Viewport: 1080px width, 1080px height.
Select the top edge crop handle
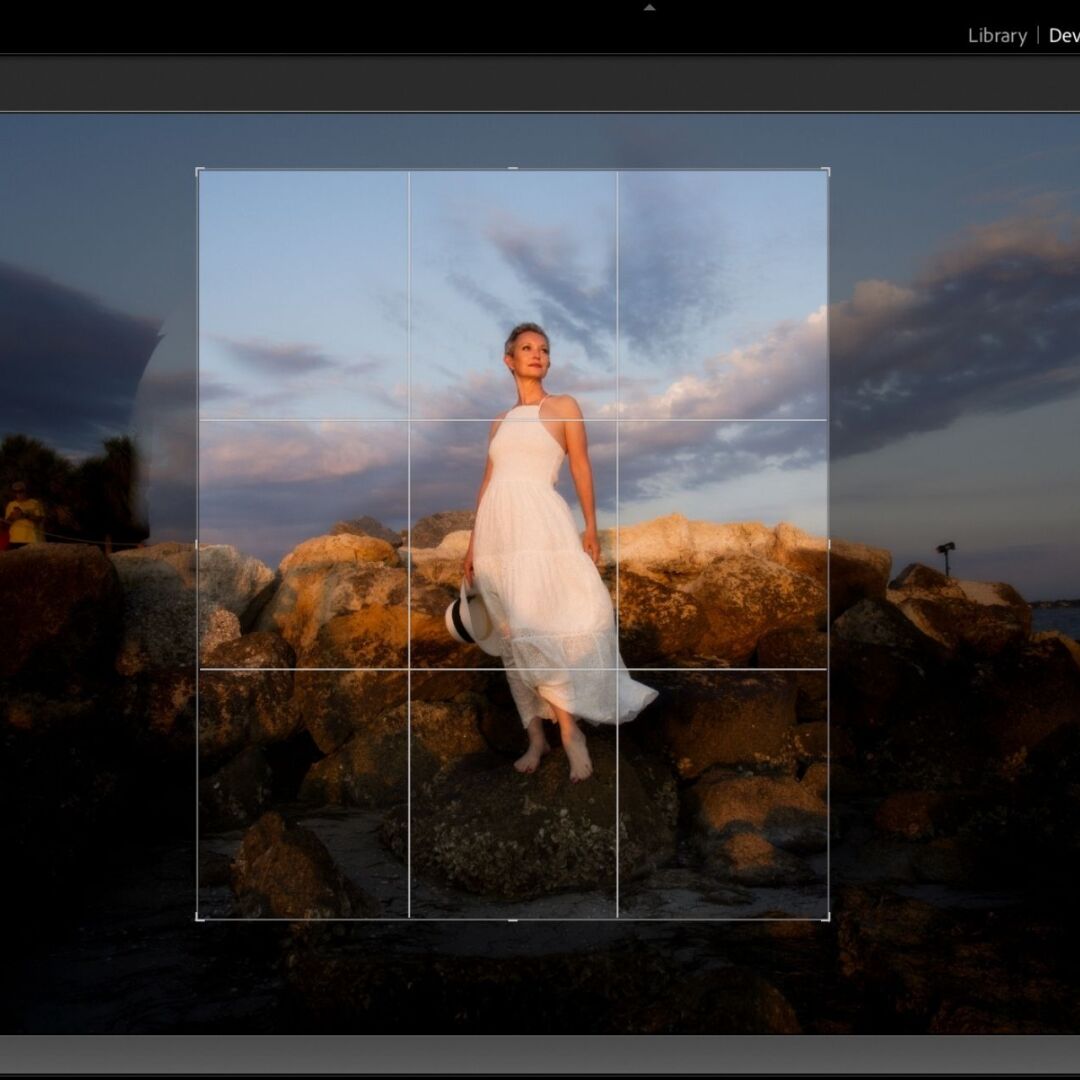point(512,167)
